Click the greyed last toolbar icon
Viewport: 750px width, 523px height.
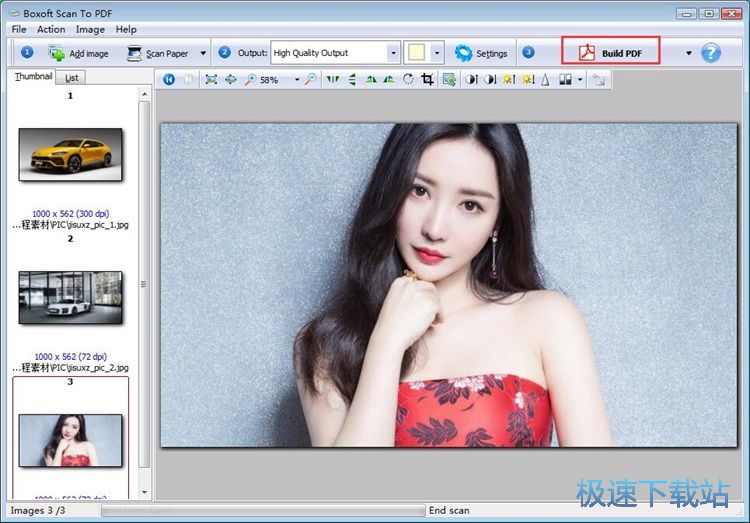(x=598, y=79)
